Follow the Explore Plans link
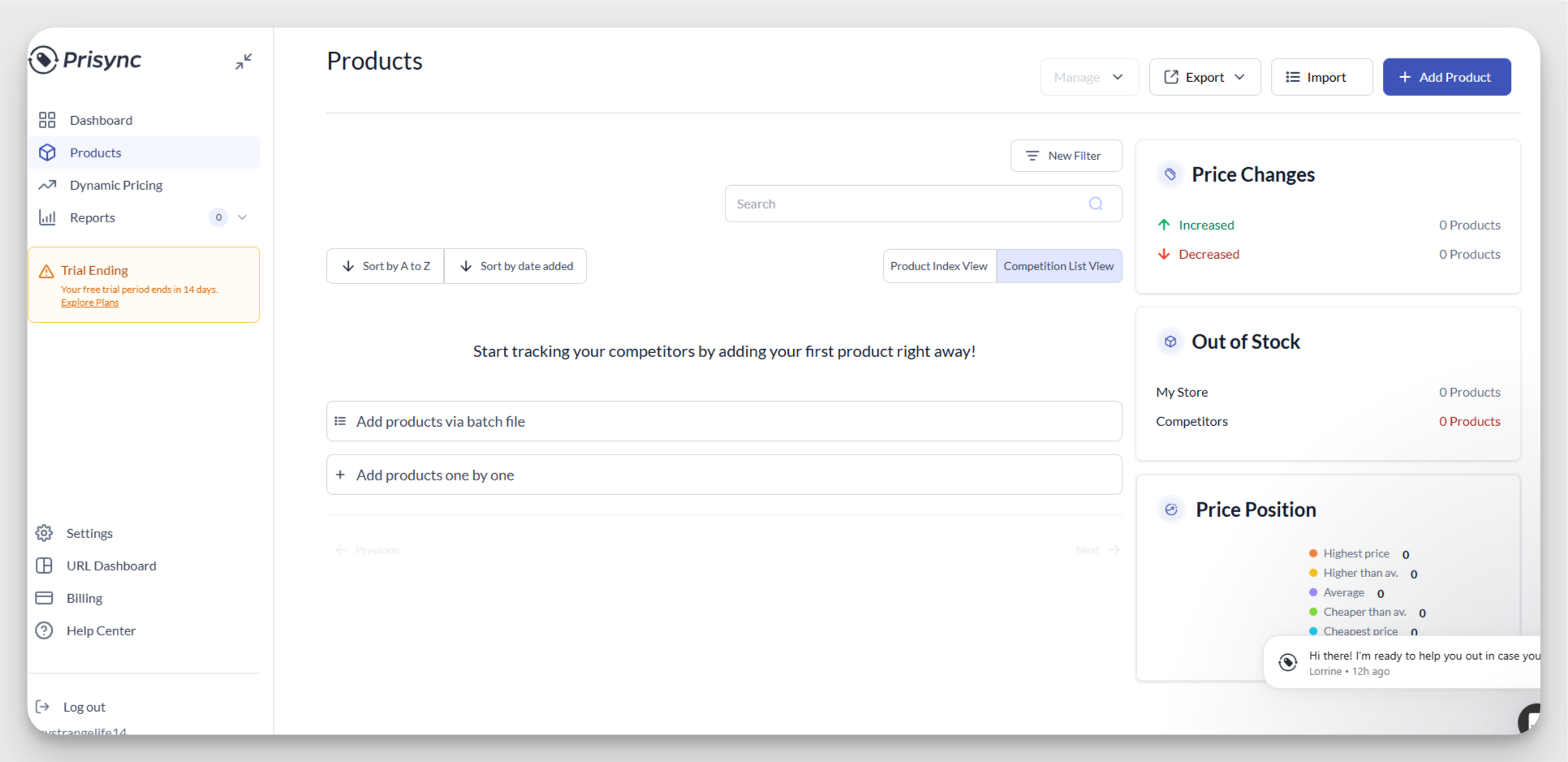The height and width of the screenshot is (762, 1568). 89,303
